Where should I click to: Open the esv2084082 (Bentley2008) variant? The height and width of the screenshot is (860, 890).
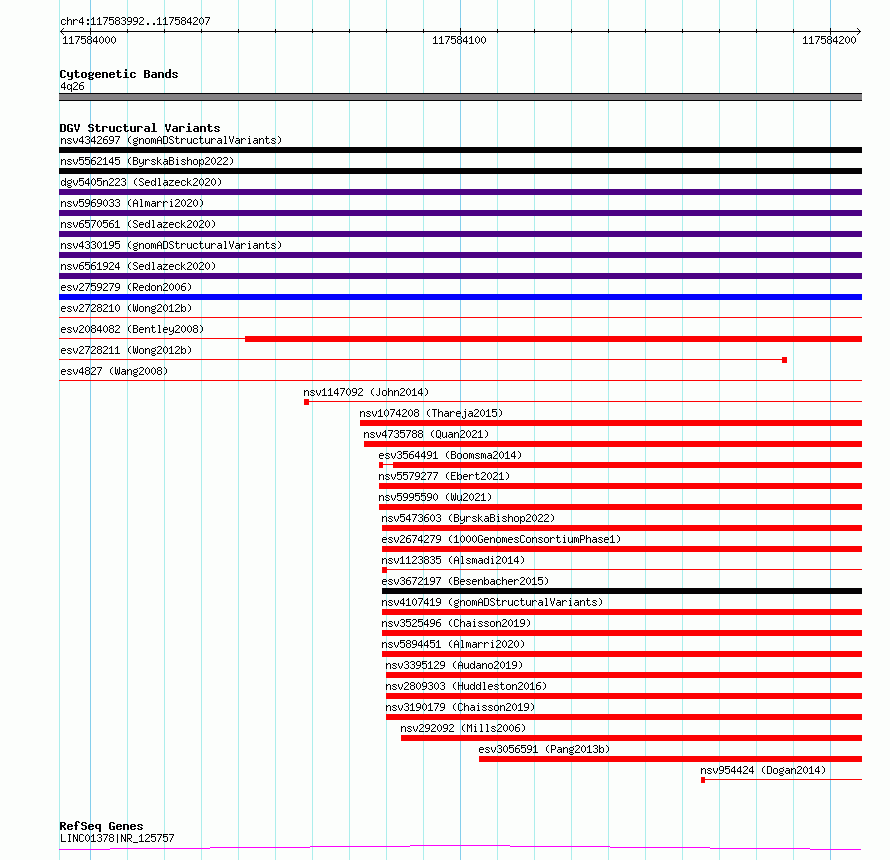(132, 329)
